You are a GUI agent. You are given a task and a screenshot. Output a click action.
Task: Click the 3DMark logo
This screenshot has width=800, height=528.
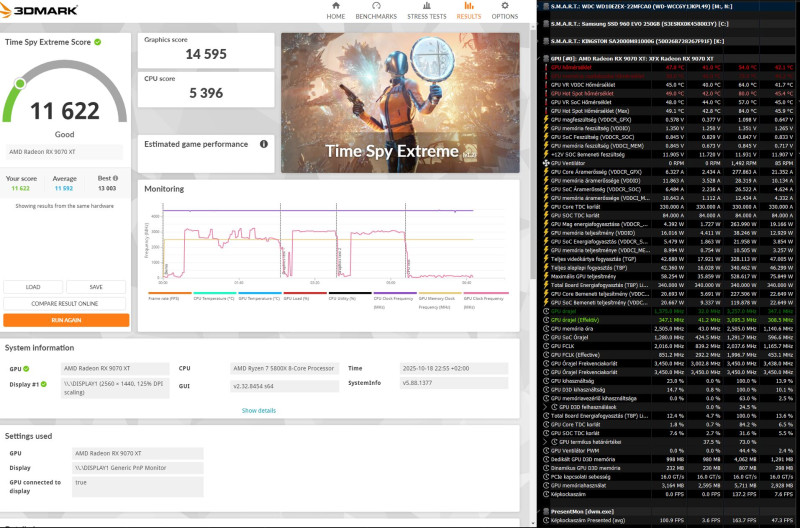pyautogui.click(x=39, y=10)
